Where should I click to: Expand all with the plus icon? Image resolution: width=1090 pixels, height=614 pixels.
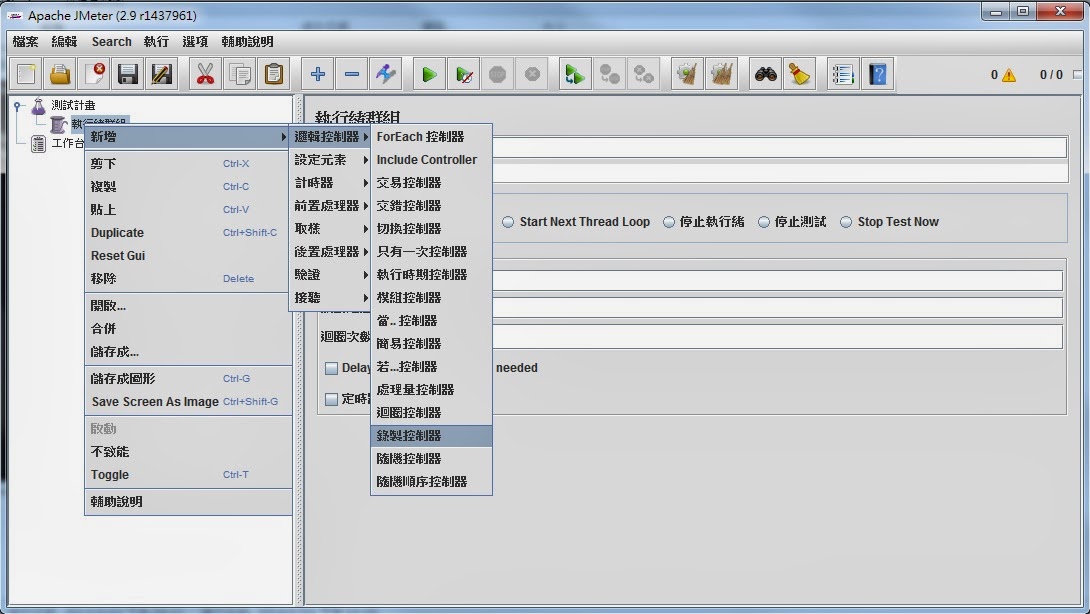coord(318,74)
